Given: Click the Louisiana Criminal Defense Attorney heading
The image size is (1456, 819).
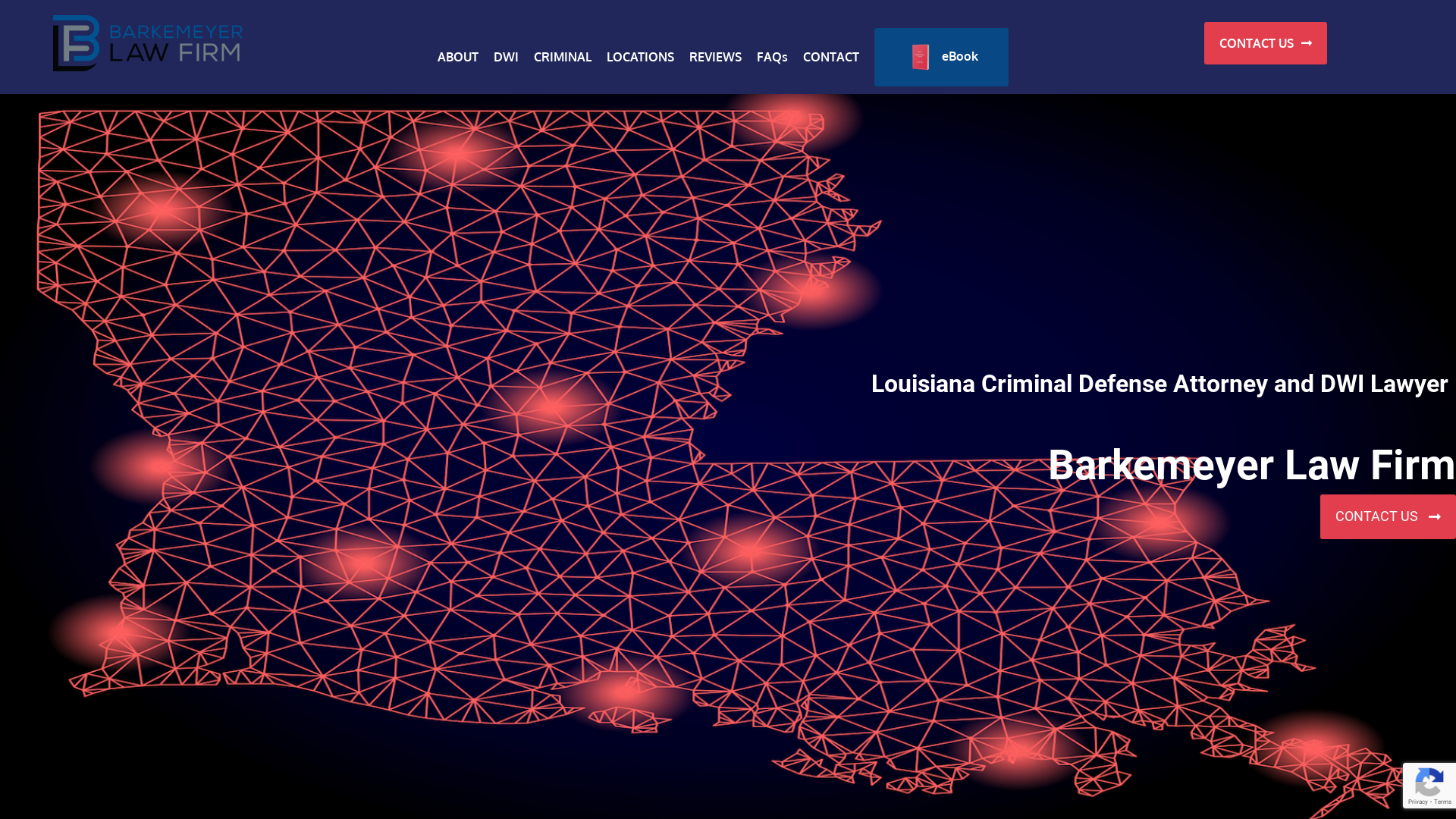Looking at the screenshot, I should tap(1159, 384).
